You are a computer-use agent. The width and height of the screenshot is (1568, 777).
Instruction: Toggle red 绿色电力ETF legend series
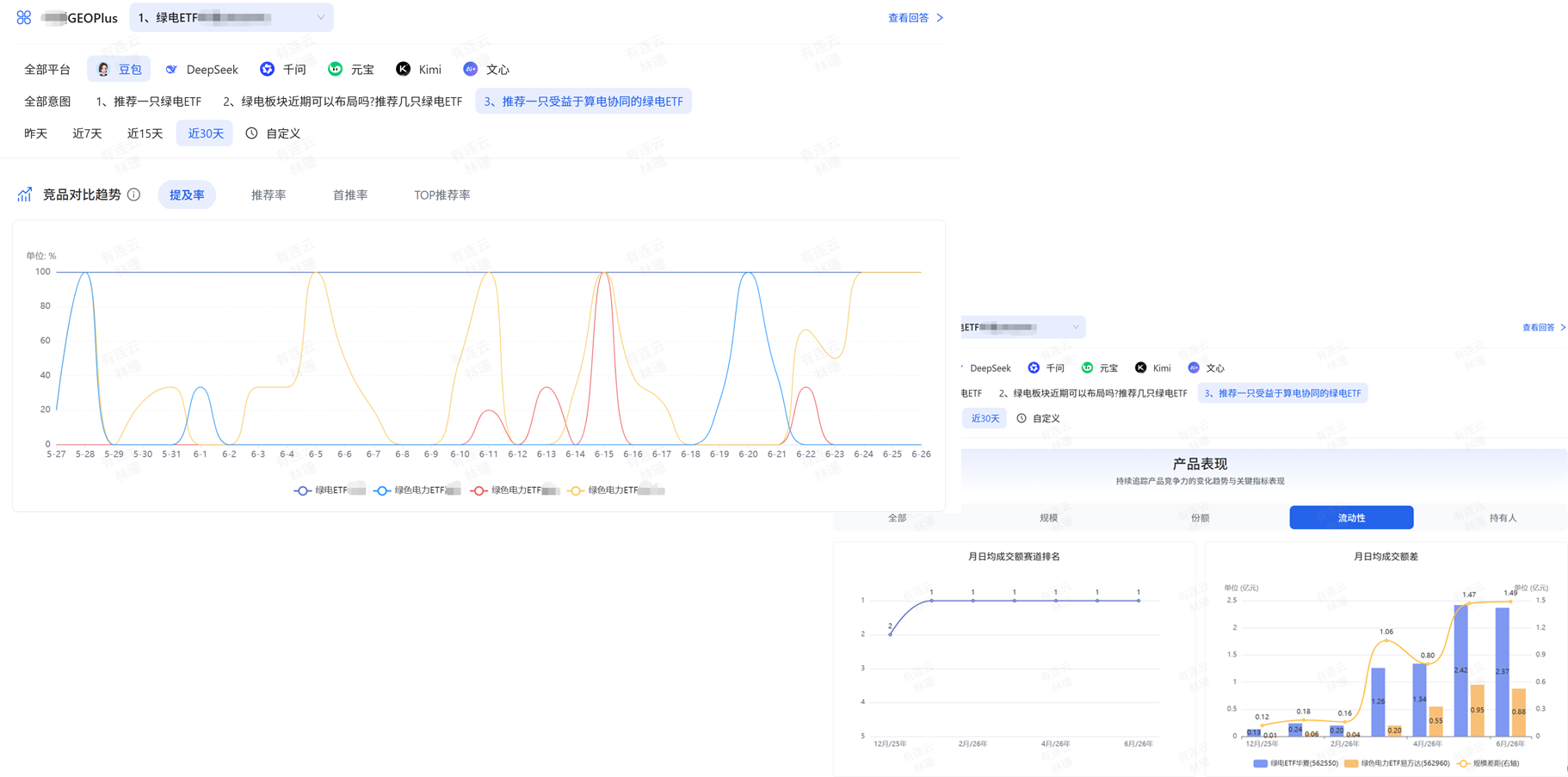tap(514, 490)
